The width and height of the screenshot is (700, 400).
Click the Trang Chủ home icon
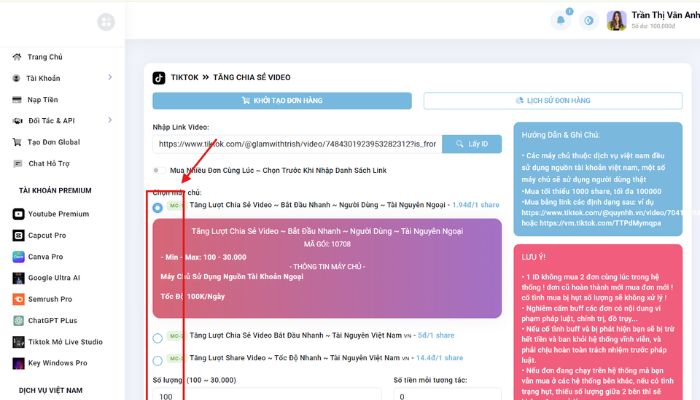pos(17,57)
